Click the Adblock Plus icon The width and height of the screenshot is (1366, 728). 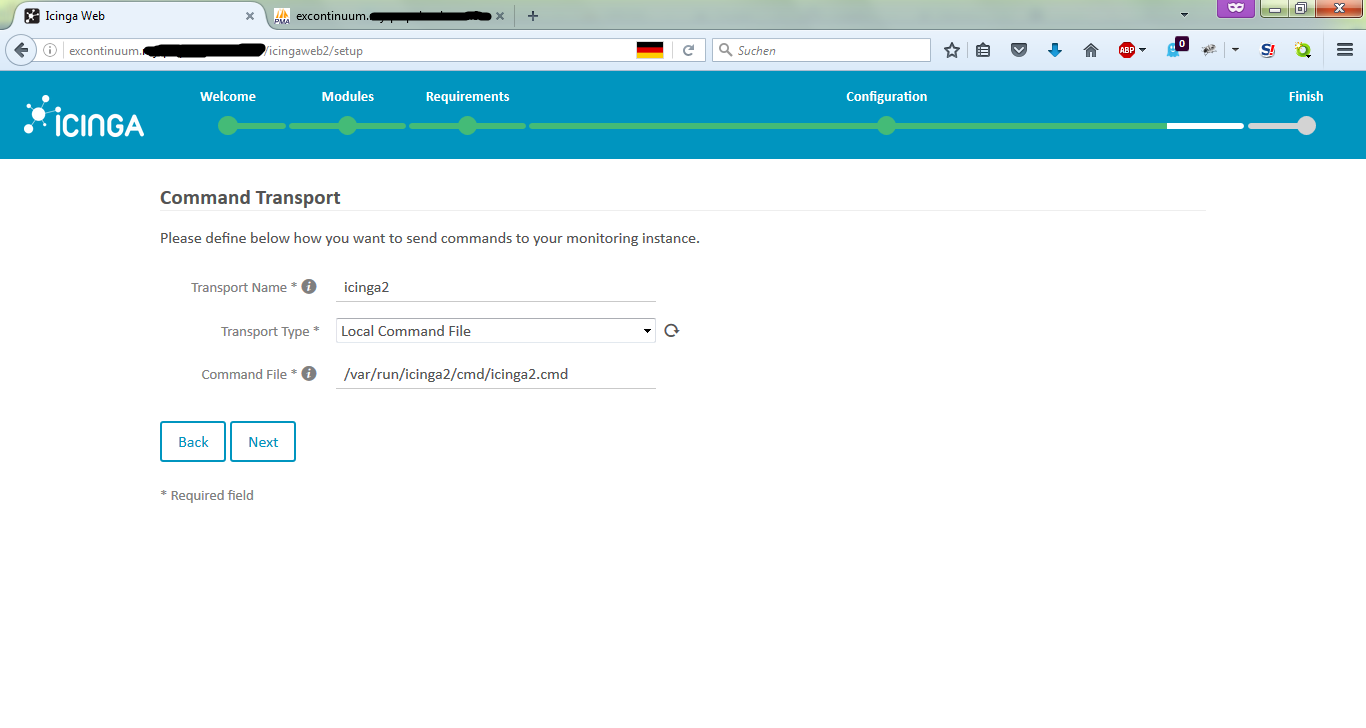coord(1127,50)
